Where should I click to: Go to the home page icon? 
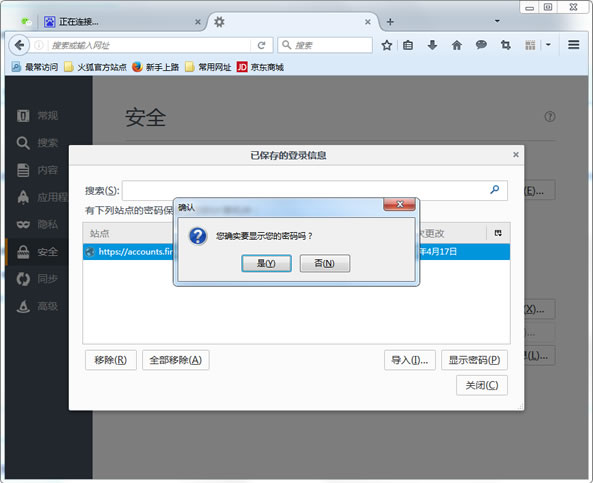457,45
